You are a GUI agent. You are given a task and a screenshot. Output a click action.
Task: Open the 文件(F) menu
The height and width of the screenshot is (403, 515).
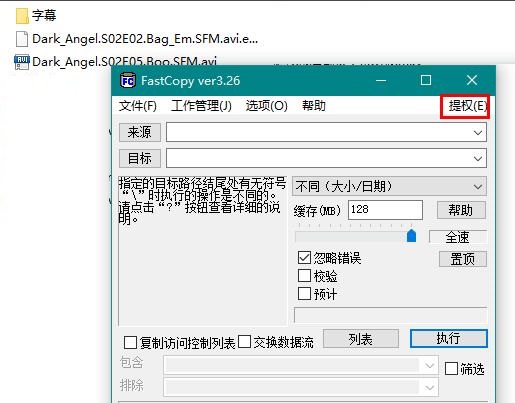click(138, 106)
